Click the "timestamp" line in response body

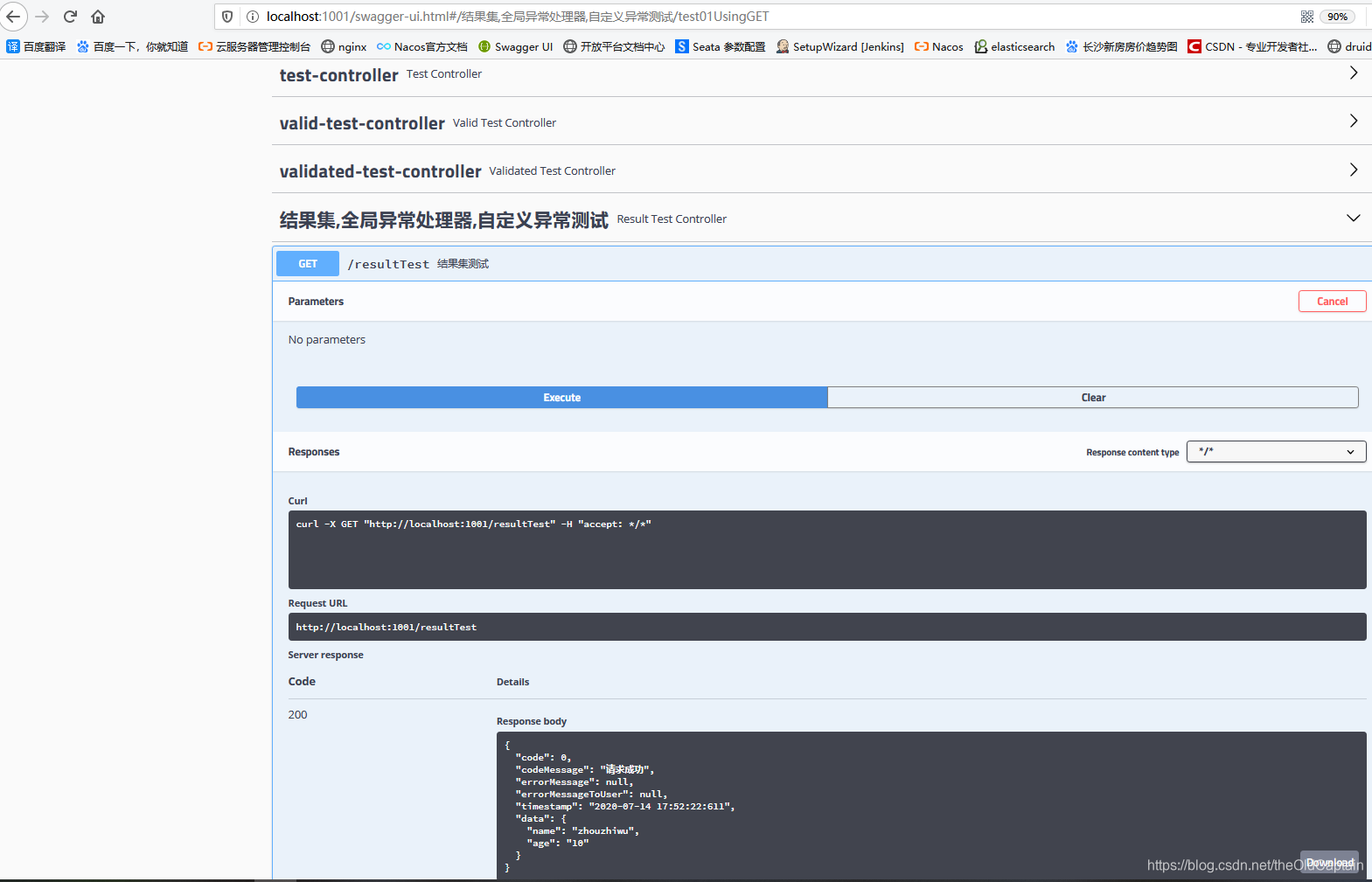(x=625, y=807)
